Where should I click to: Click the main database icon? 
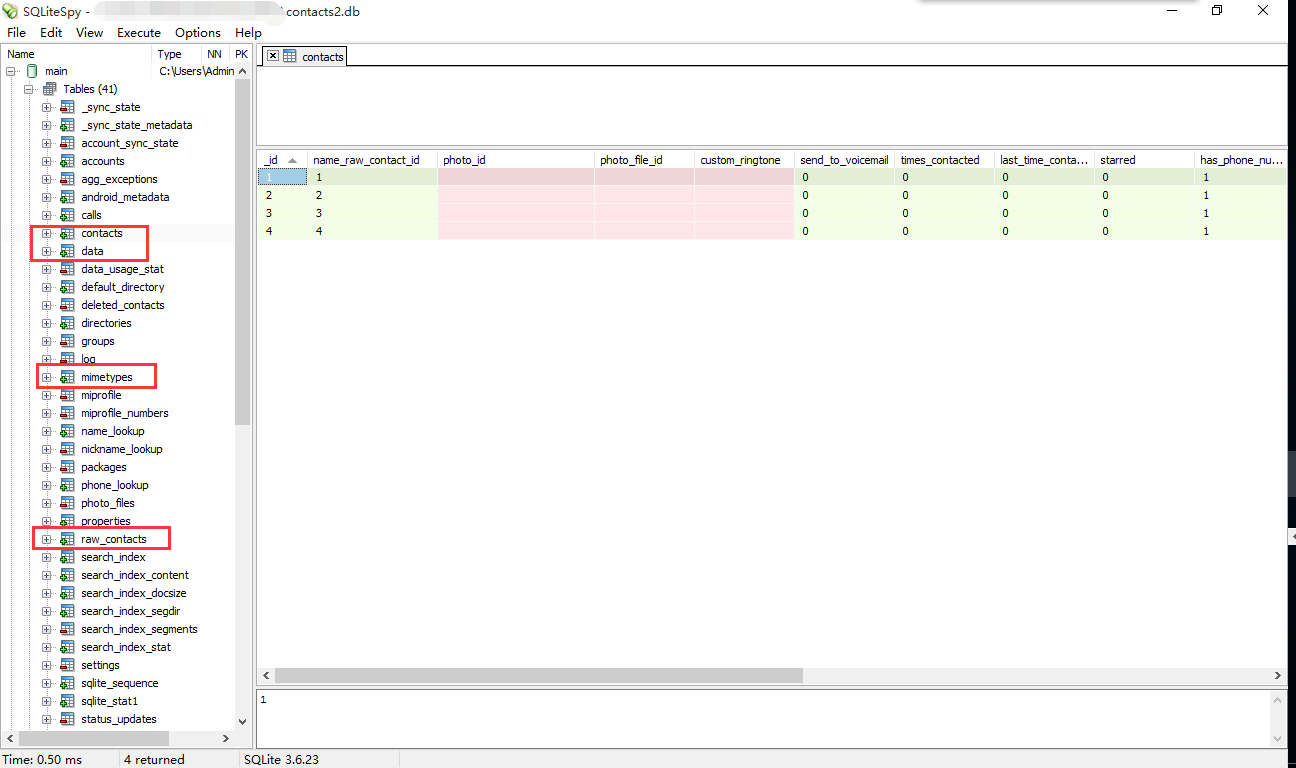[31, 71]
